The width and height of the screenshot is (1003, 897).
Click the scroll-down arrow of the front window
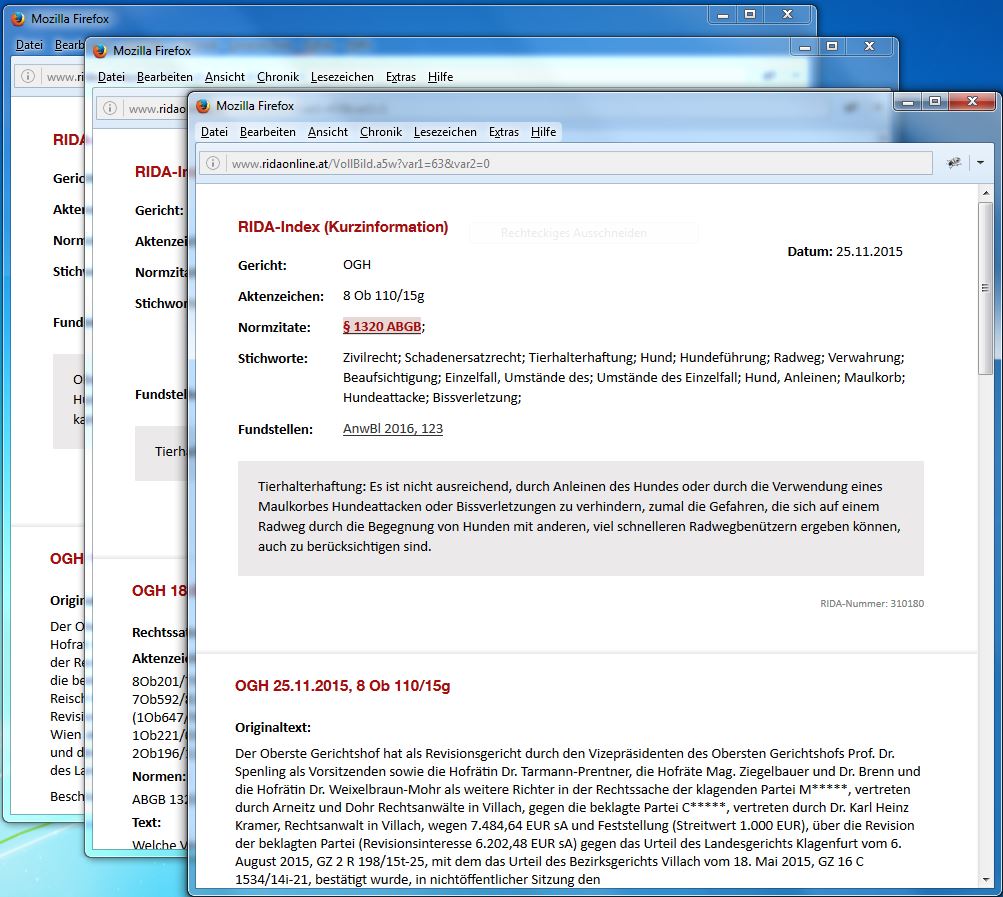pyautogui.click(x=985, y=880)
